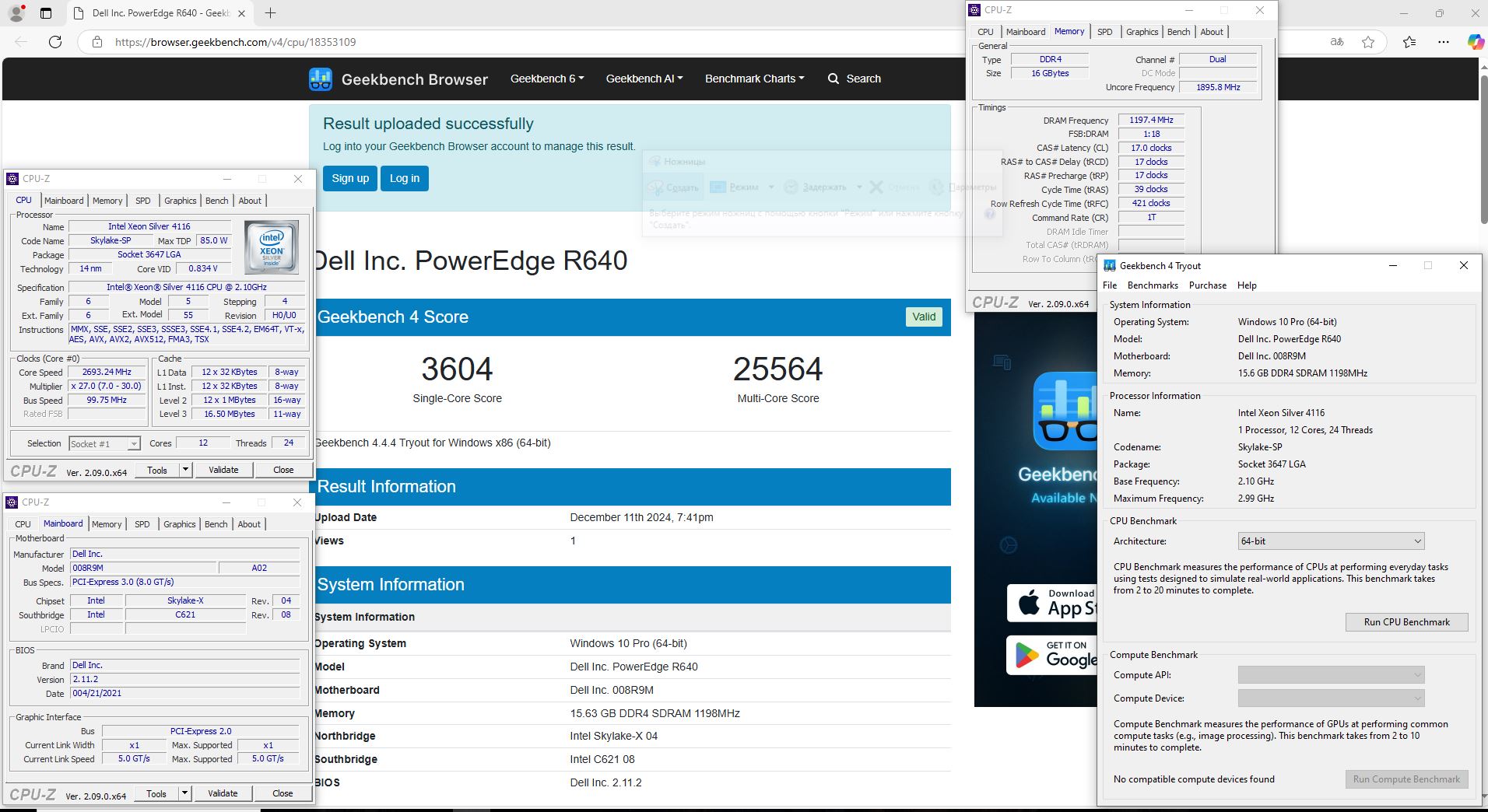Reload the Geekbench page
Image resolution: width=1488 pixels, height=812 pixels.
[55, 42]
